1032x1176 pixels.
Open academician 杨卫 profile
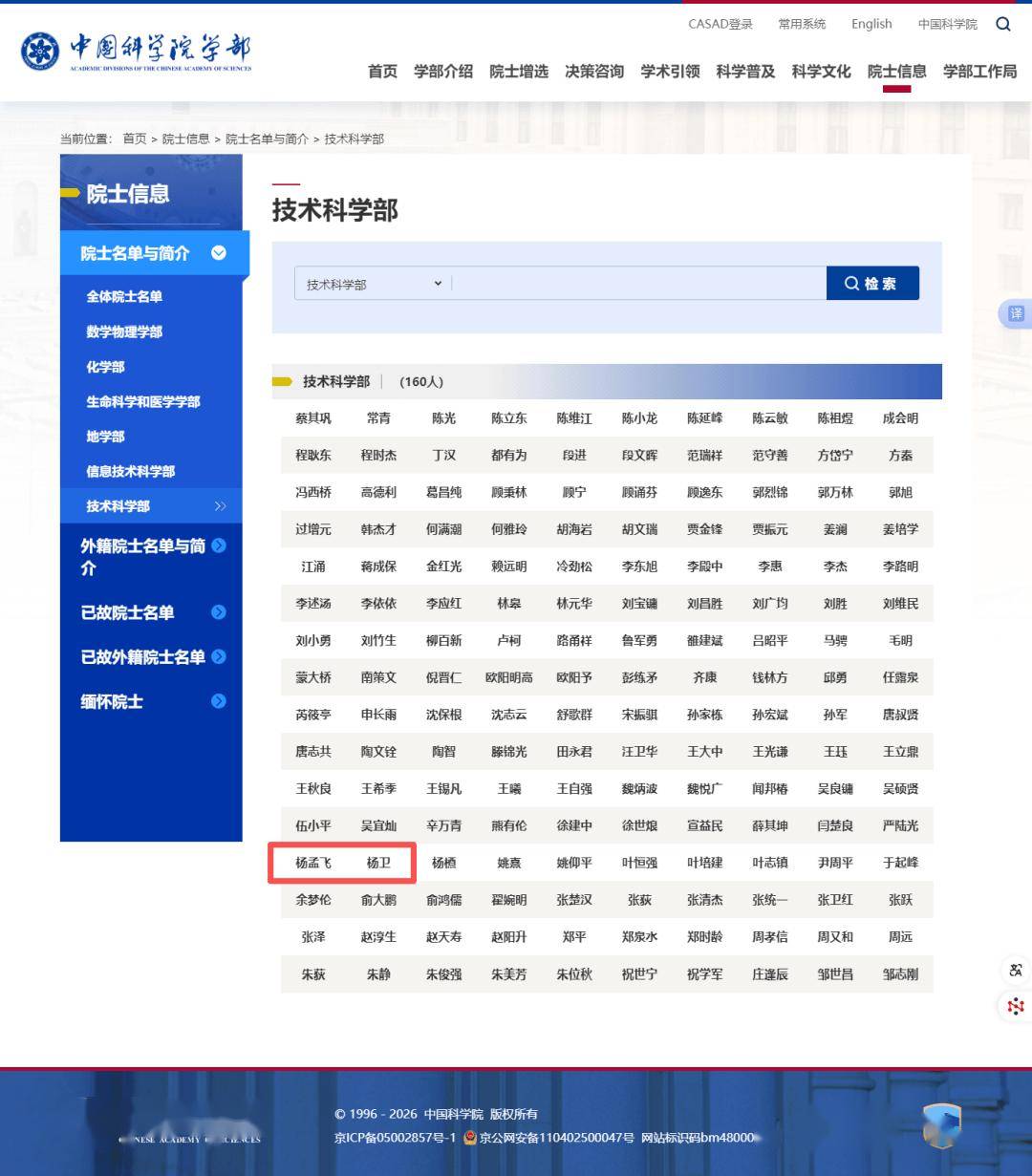378,863
